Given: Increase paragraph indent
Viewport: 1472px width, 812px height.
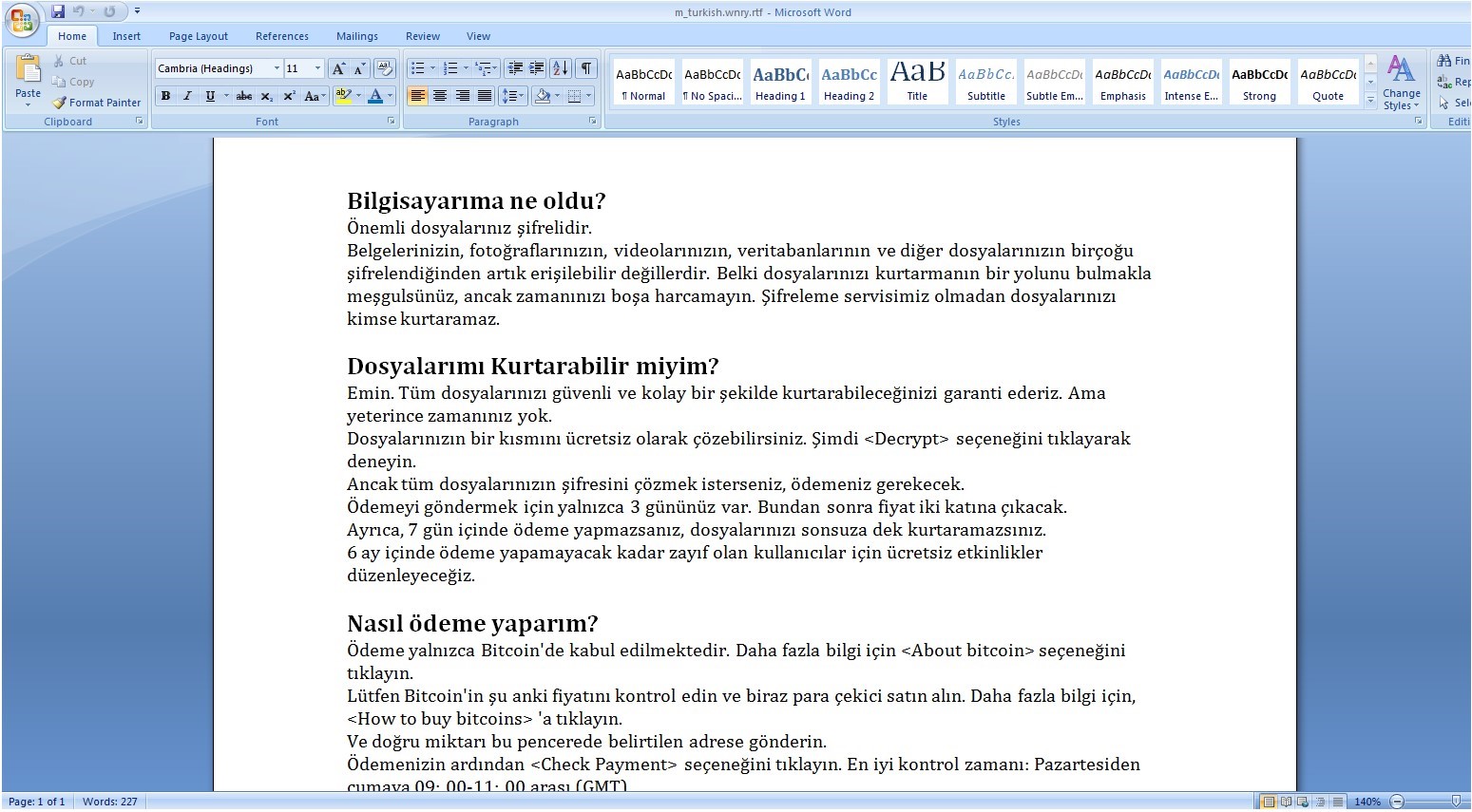Looking at the screenshot, I should tap(537, 68).
